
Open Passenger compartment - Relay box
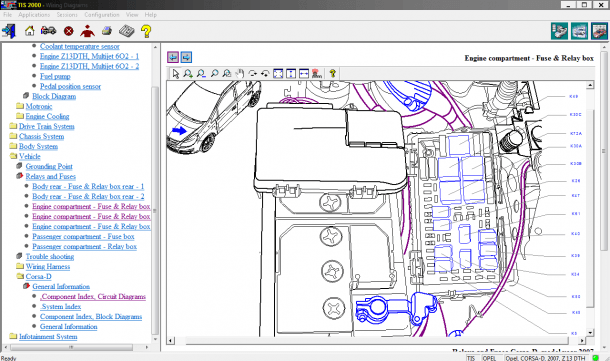coord(84,247)
